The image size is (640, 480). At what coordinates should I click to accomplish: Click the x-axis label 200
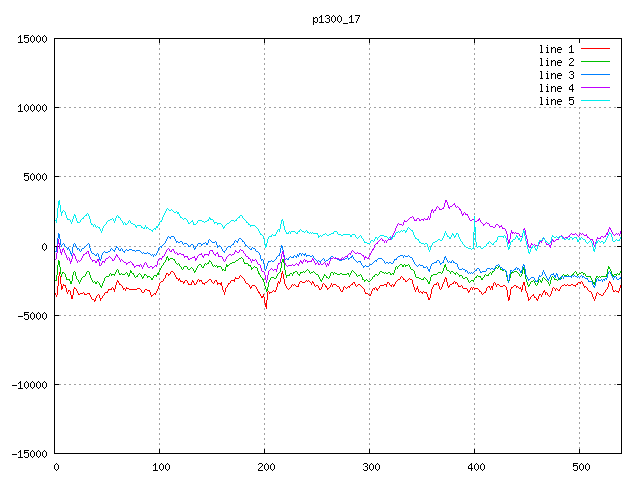click(x=266, y=467)
